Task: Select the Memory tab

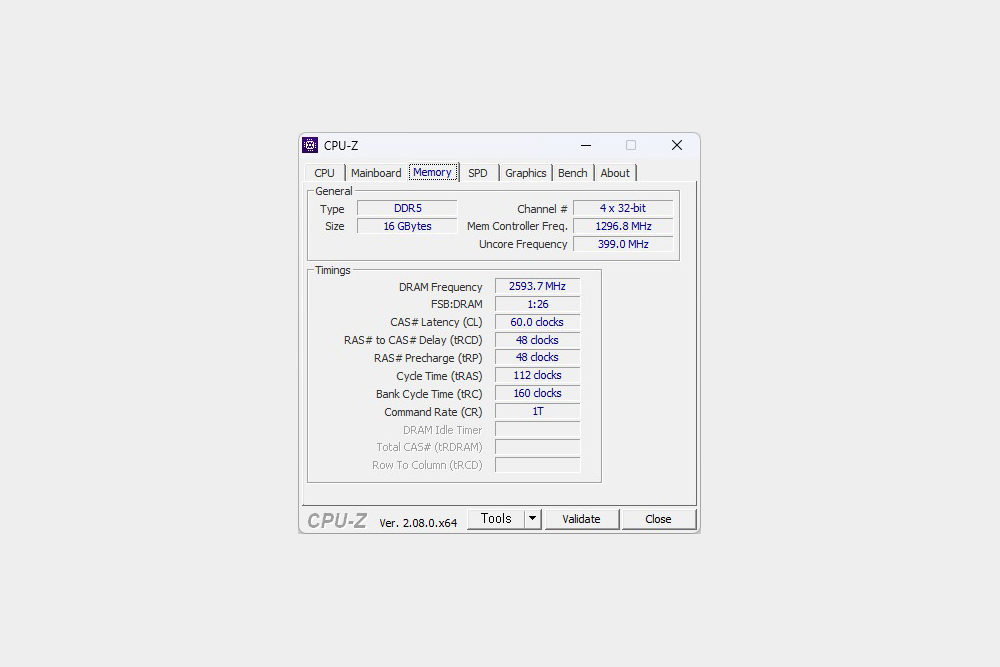Action: click(432, 172)
